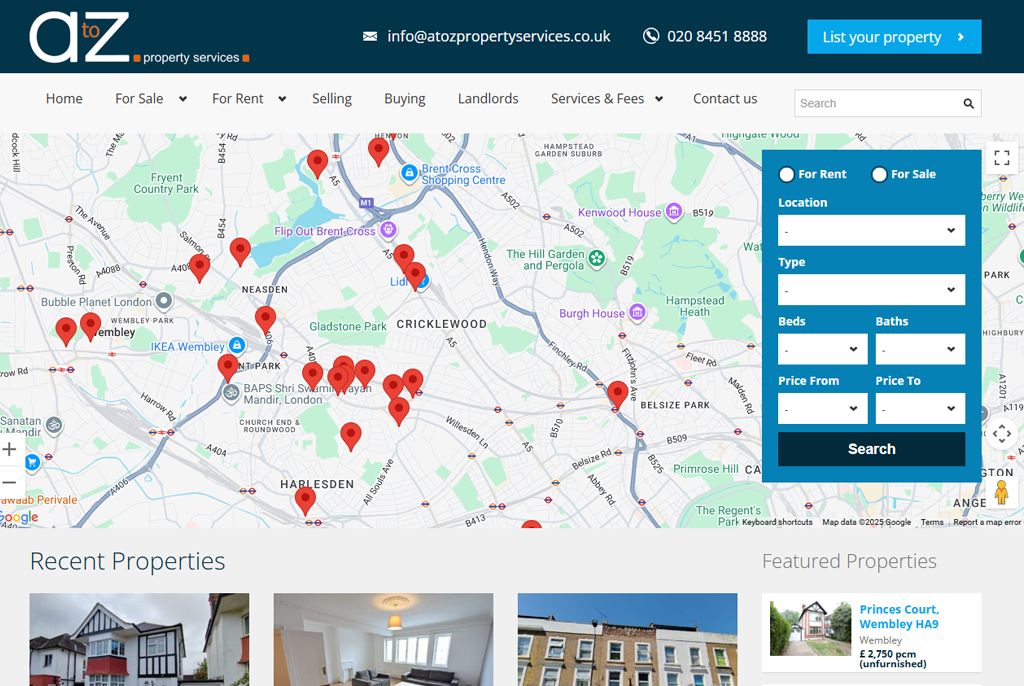Open the Selling menu item

point(332,99)
